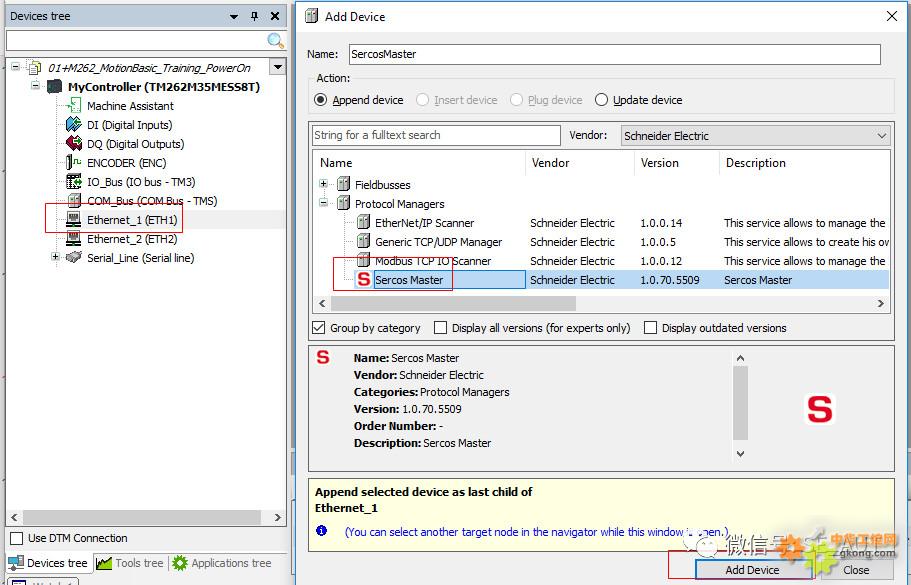Click the MyController device icon
This screenshot has width=911, height=585.
55,87
